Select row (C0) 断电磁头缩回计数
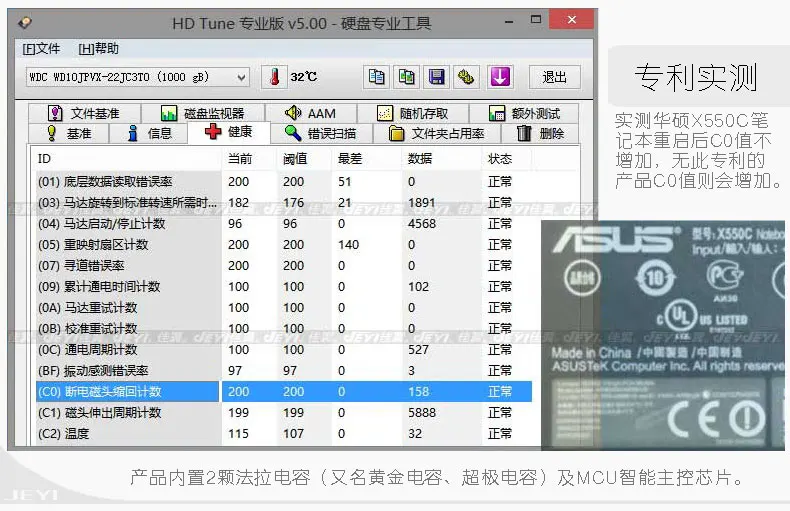This screenshot has height=511, width=790. [284, 392]
